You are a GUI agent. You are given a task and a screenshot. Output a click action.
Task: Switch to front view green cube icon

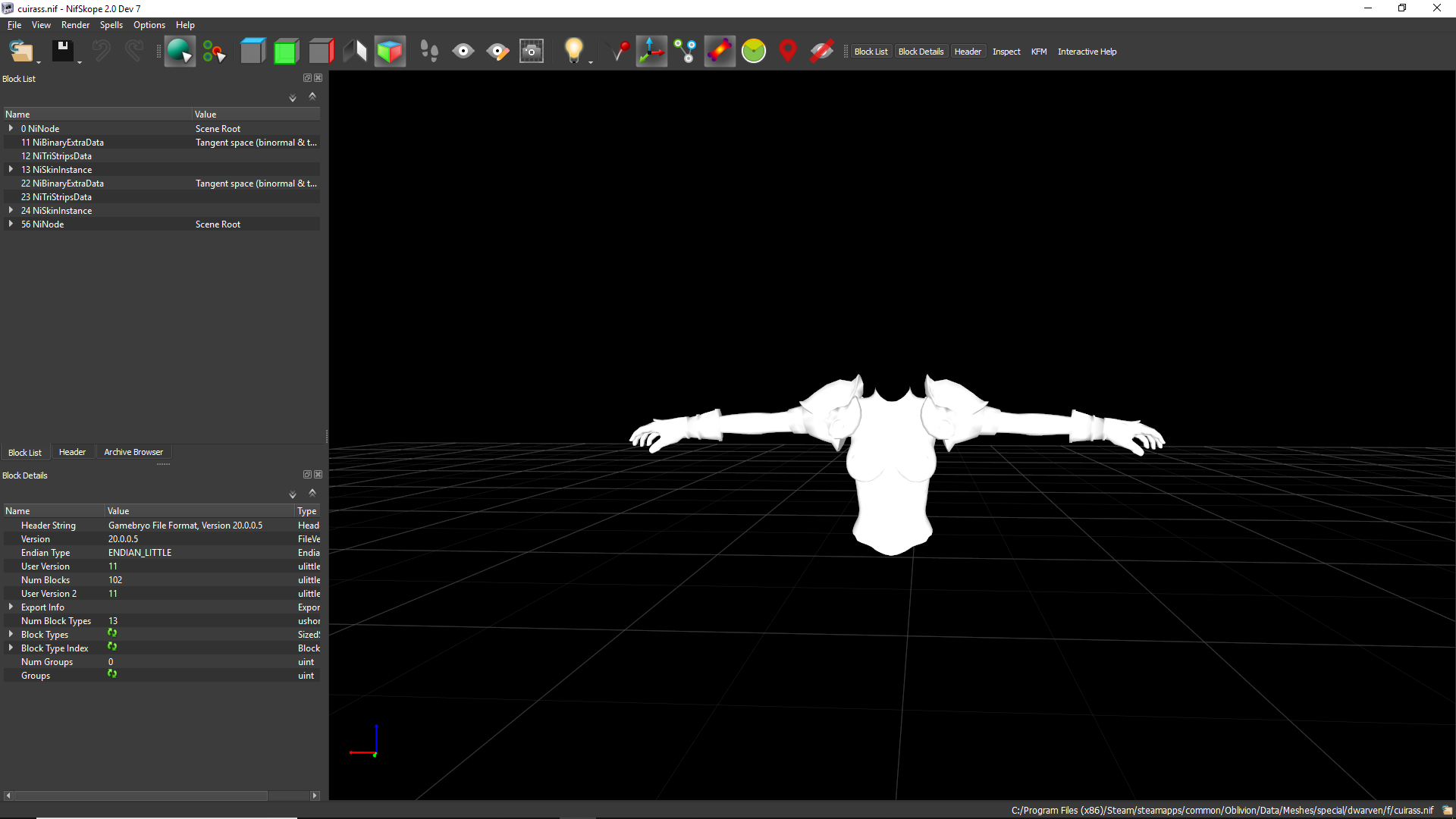click(x=286, y=52)
